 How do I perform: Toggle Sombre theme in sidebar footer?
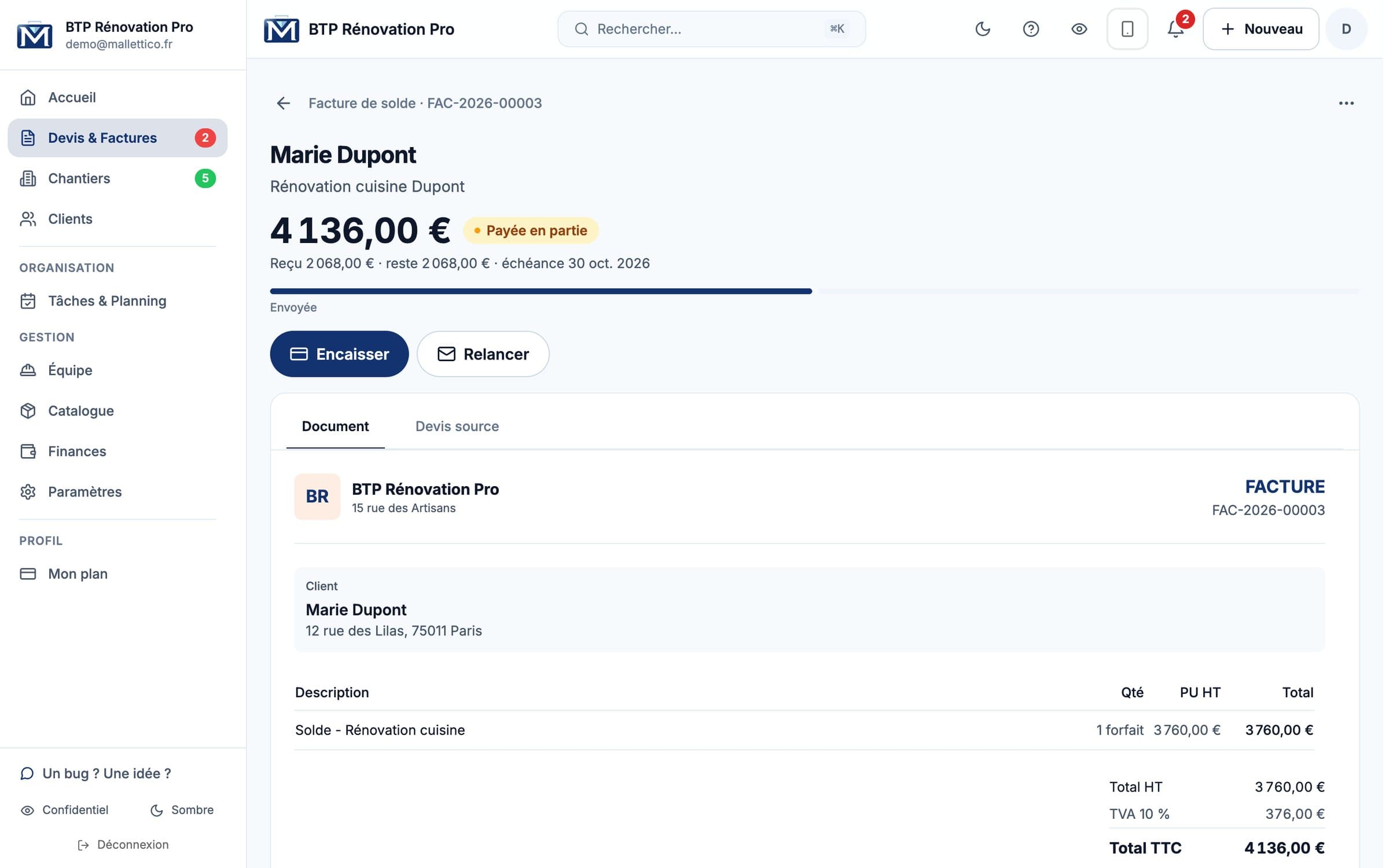(x=182, y=810)
